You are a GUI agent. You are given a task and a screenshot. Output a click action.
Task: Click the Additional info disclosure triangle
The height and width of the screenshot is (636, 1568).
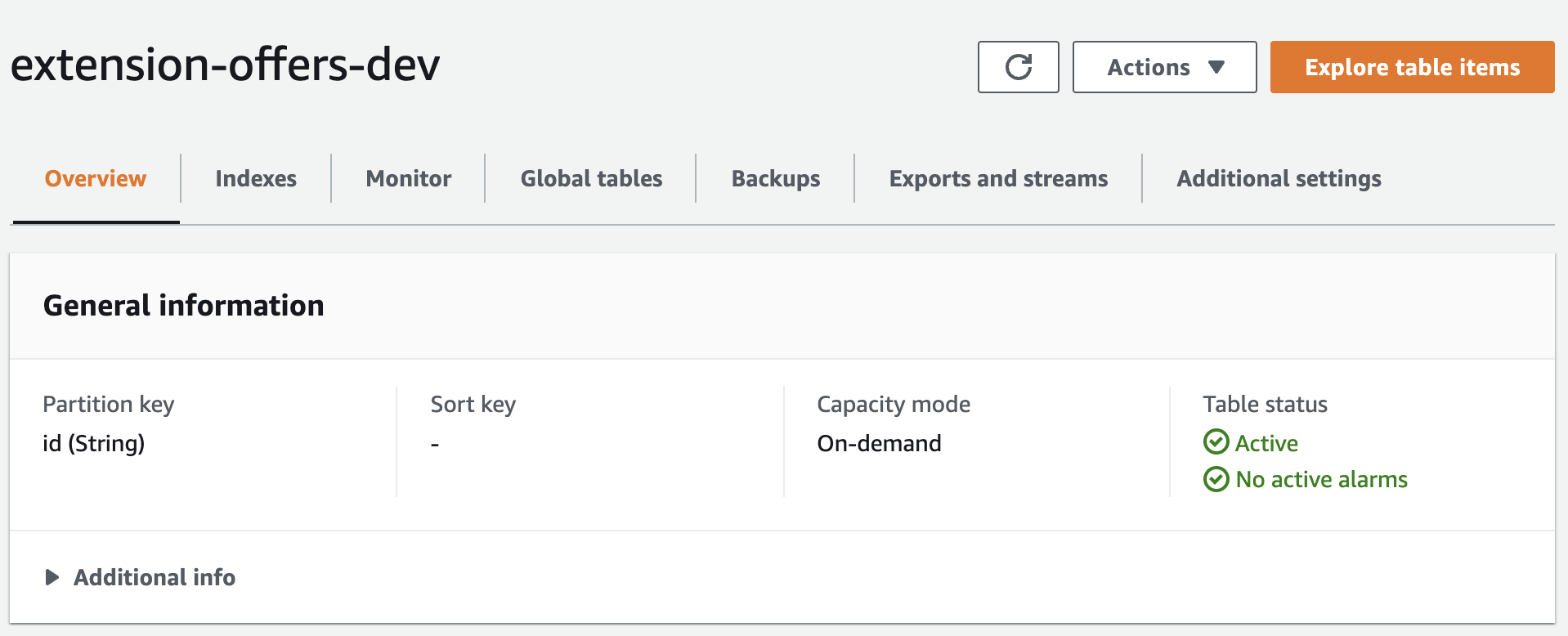click(x=52, y=578)
